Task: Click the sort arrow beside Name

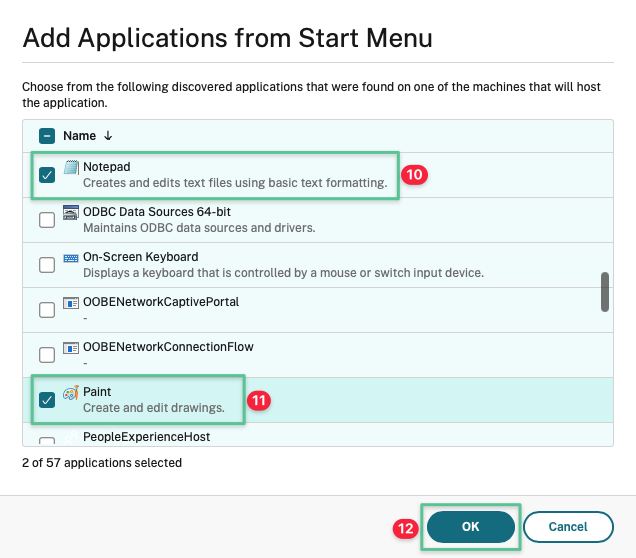Action: [x=108, y=136]
